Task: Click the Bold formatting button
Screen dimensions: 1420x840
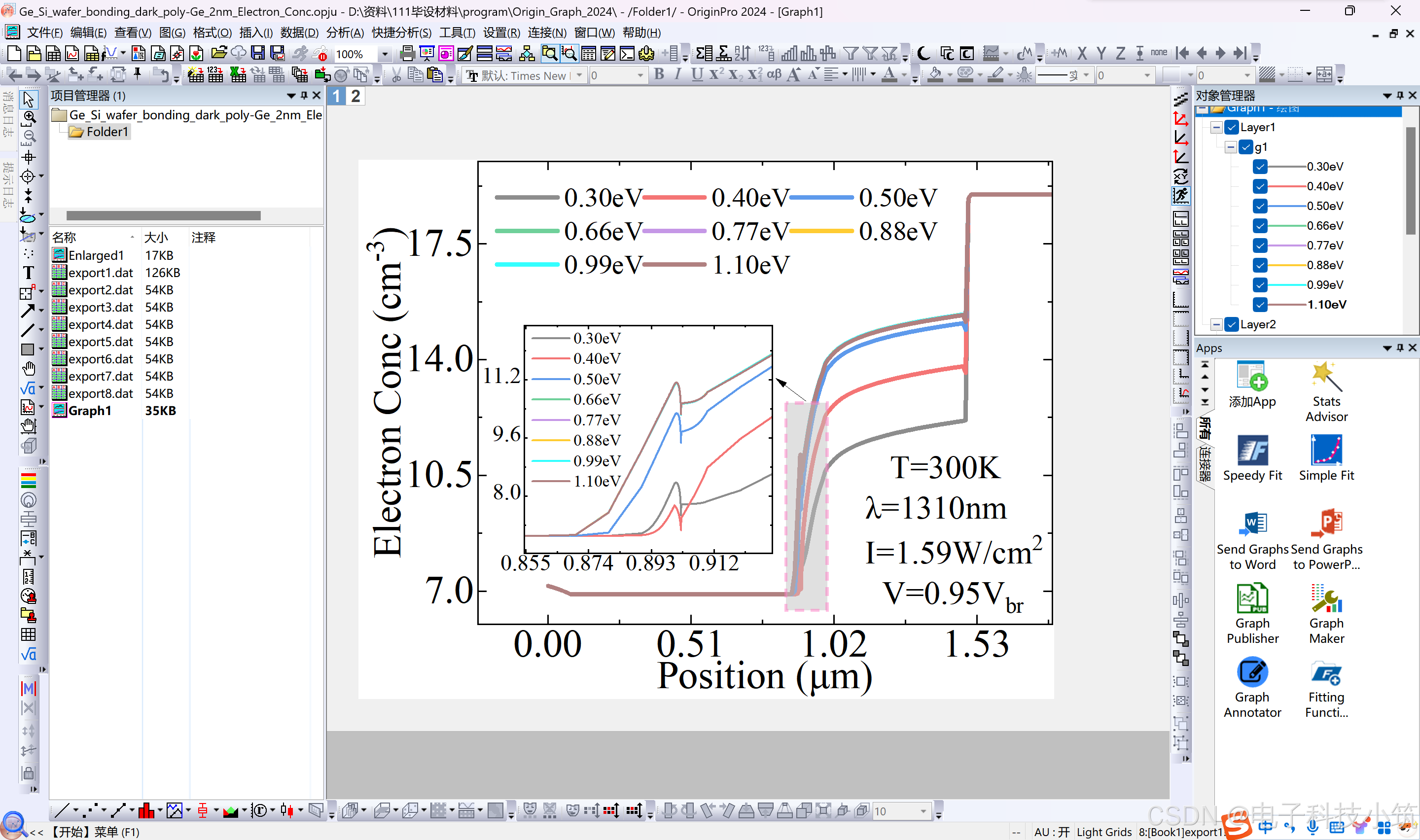Action: coord(659,75)
